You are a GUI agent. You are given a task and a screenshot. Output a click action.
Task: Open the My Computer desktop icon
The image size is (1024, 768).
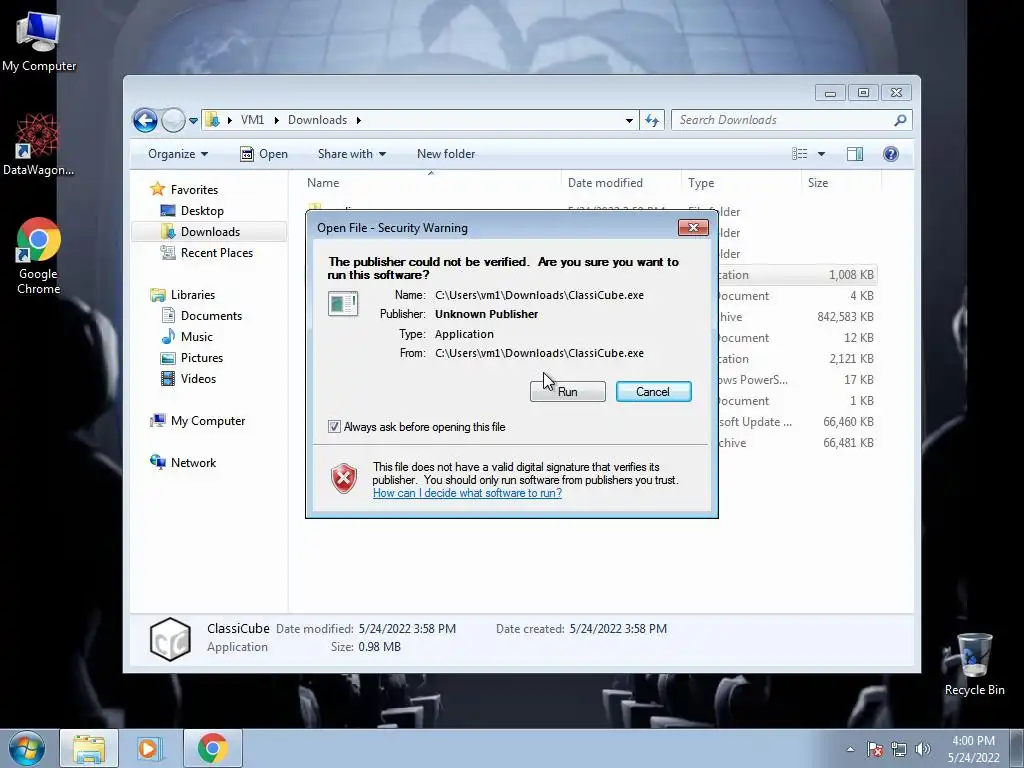38,40
